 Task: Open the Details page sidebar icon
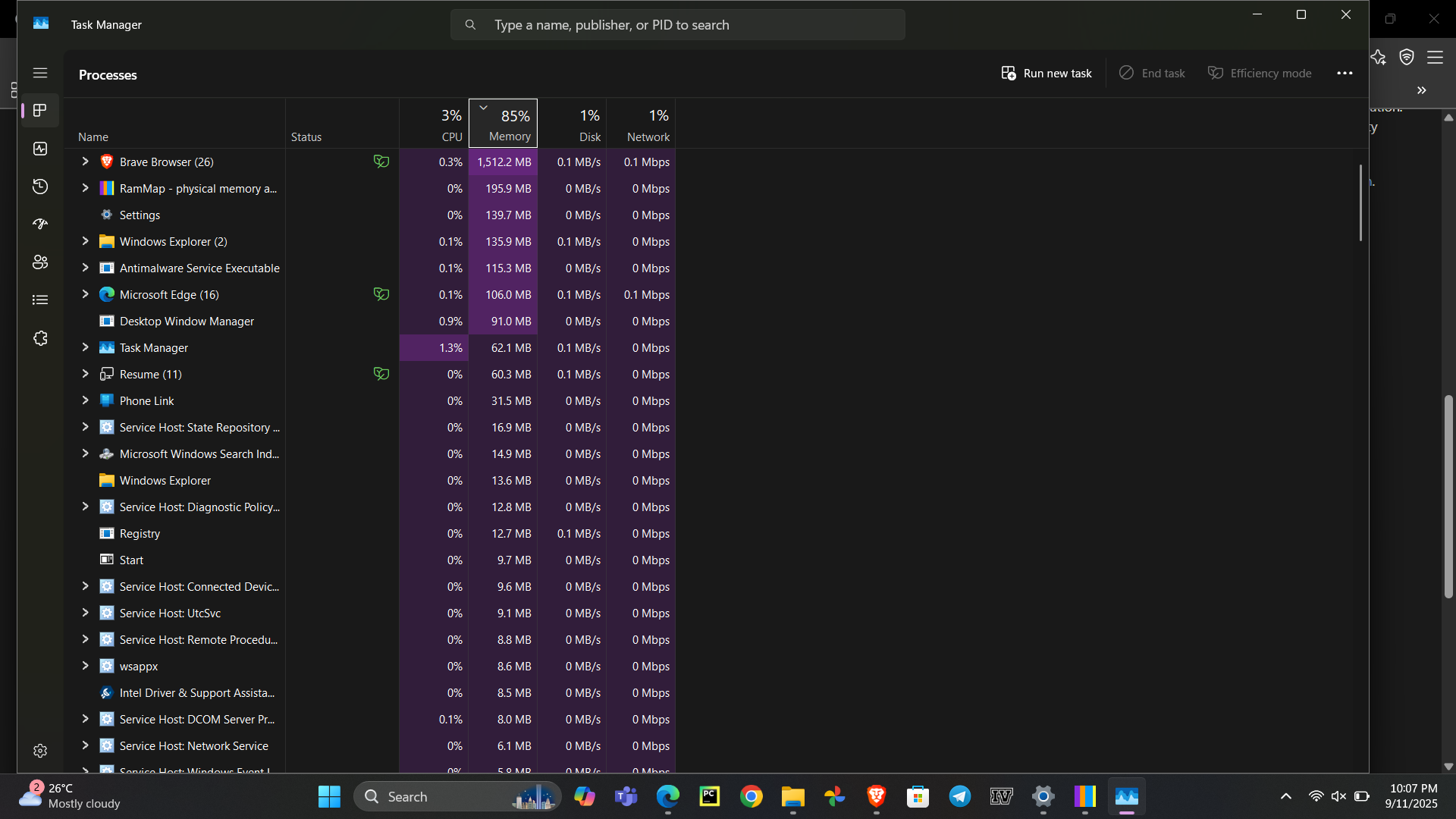point(40,300)
